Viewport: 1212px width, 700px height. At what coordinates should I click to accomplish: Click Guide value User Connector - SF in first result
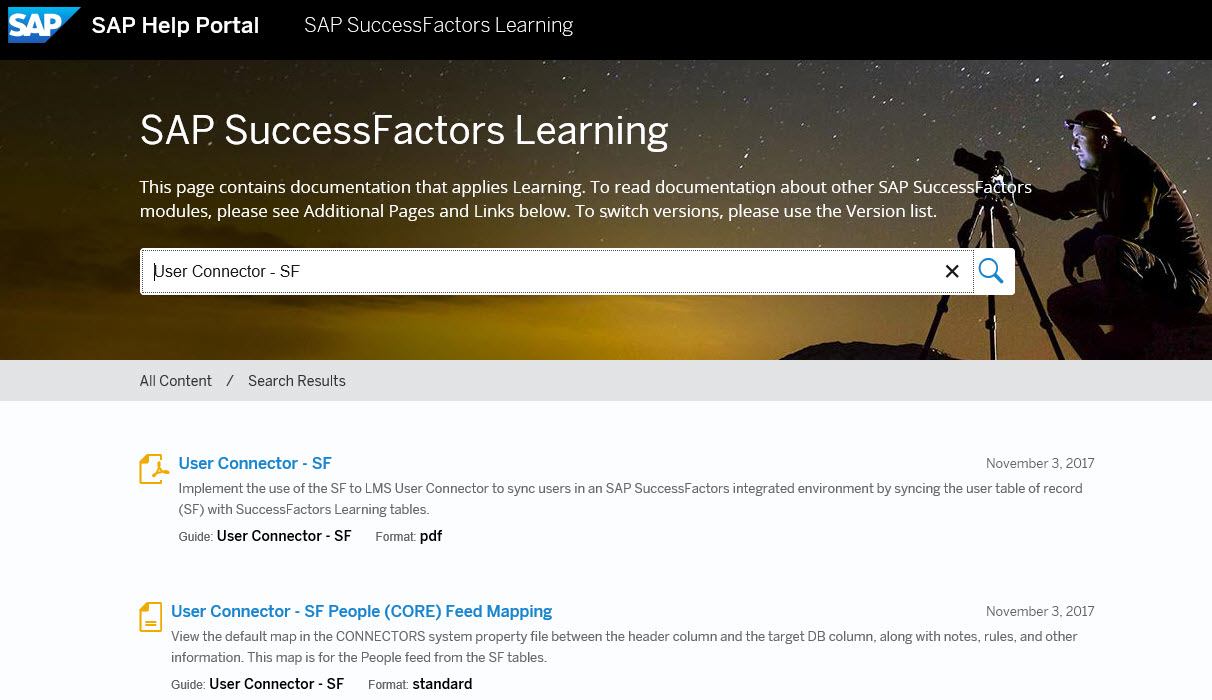[x=284, y=536]
